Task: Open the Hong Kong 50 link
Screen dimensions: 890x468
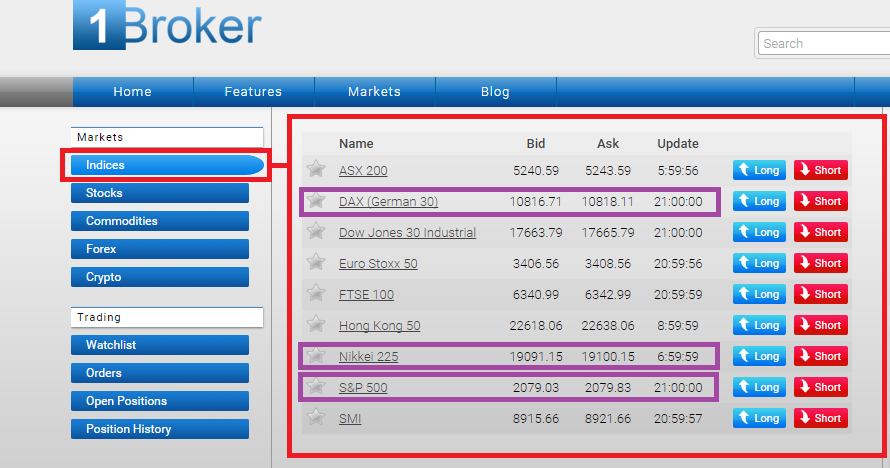Action: [379, 326]
